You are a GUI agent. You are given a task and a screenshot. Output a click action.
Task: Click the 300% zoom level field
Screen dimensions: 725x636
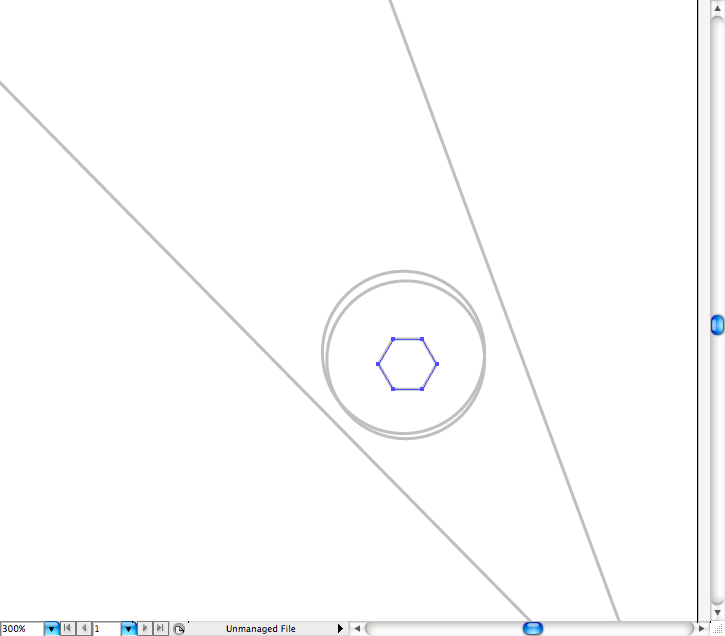click(21, 629)
